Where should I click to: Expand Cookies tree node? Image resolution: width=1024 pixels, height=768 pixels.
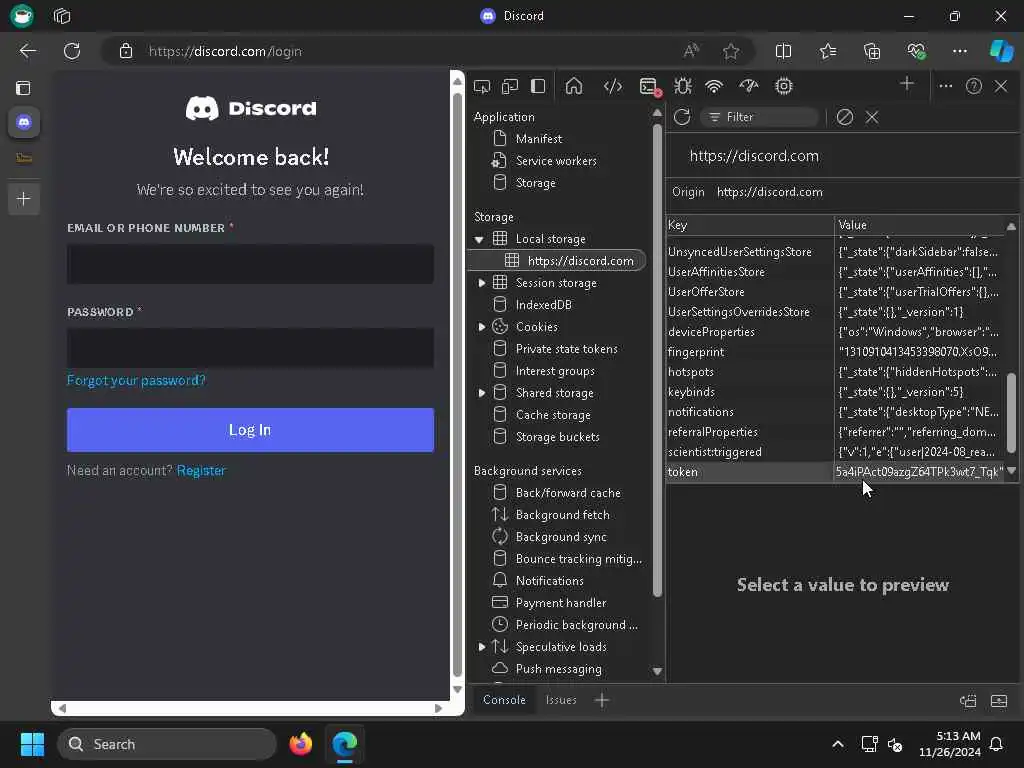click(482, 327)
